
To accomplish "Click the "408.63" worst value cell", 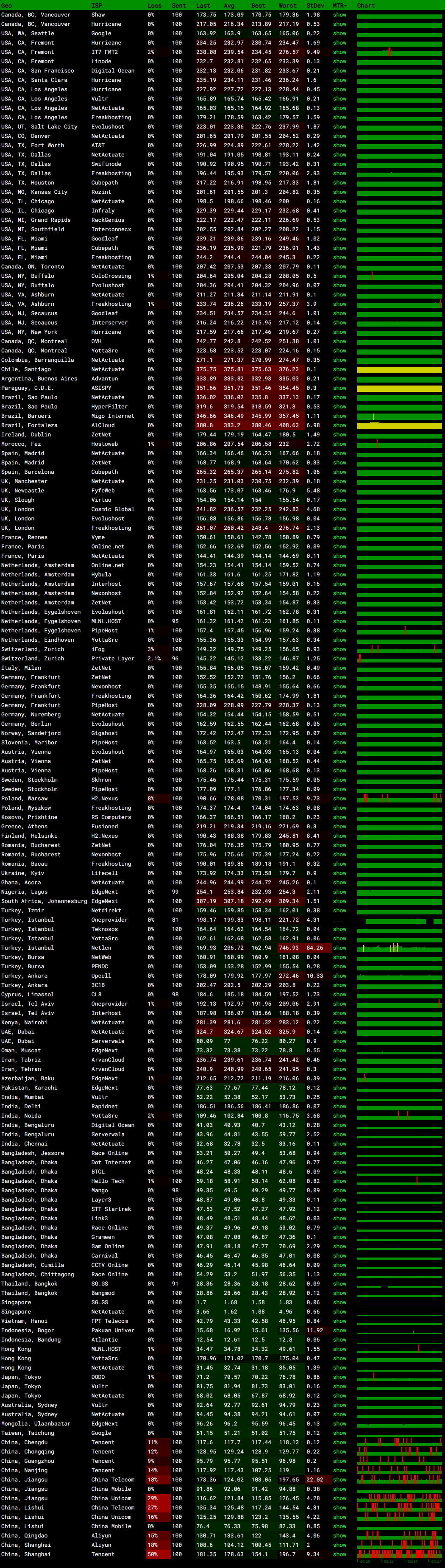I will click(x=291, y=425).
